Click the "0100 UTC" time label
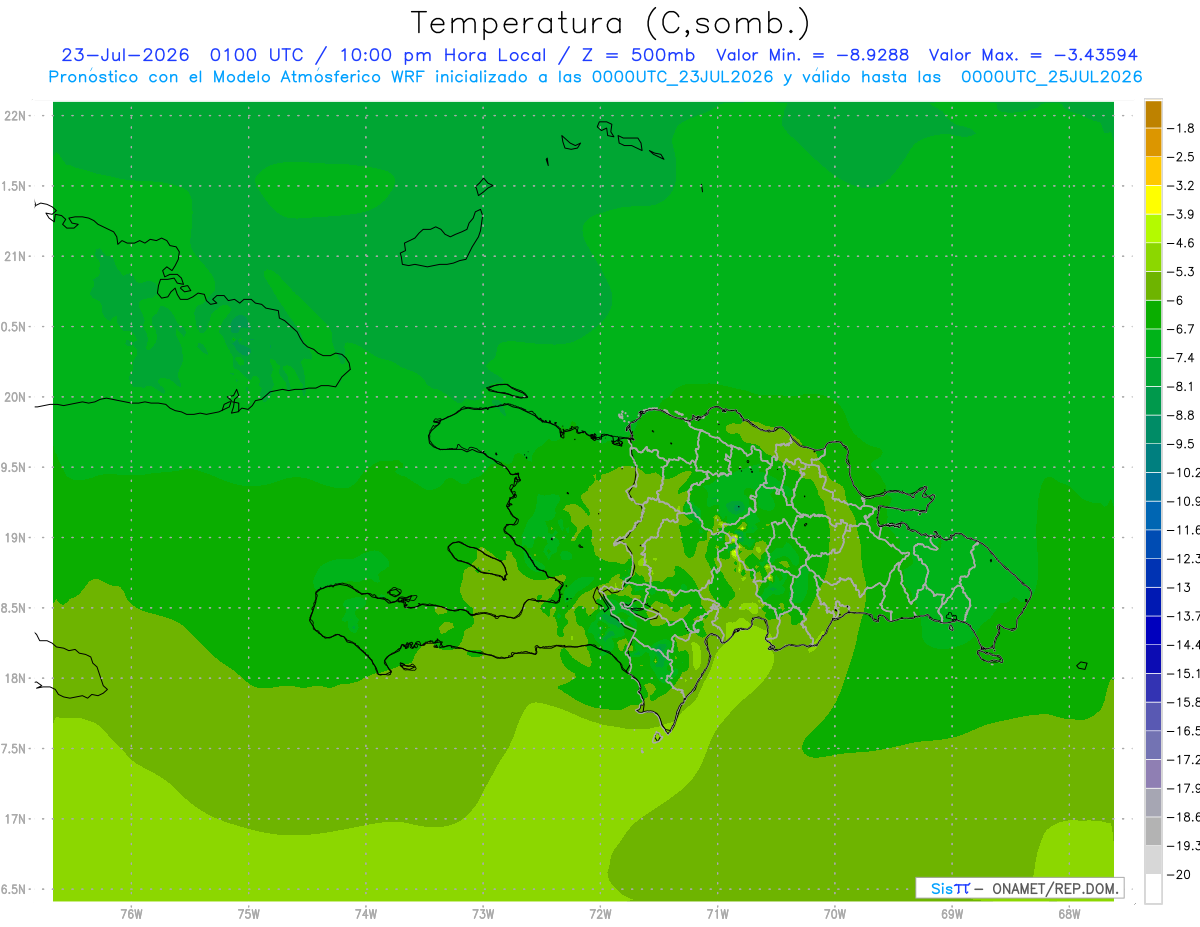Image resolution: width=1200 pixels, height=927 pixels. (x=257, y=55)
